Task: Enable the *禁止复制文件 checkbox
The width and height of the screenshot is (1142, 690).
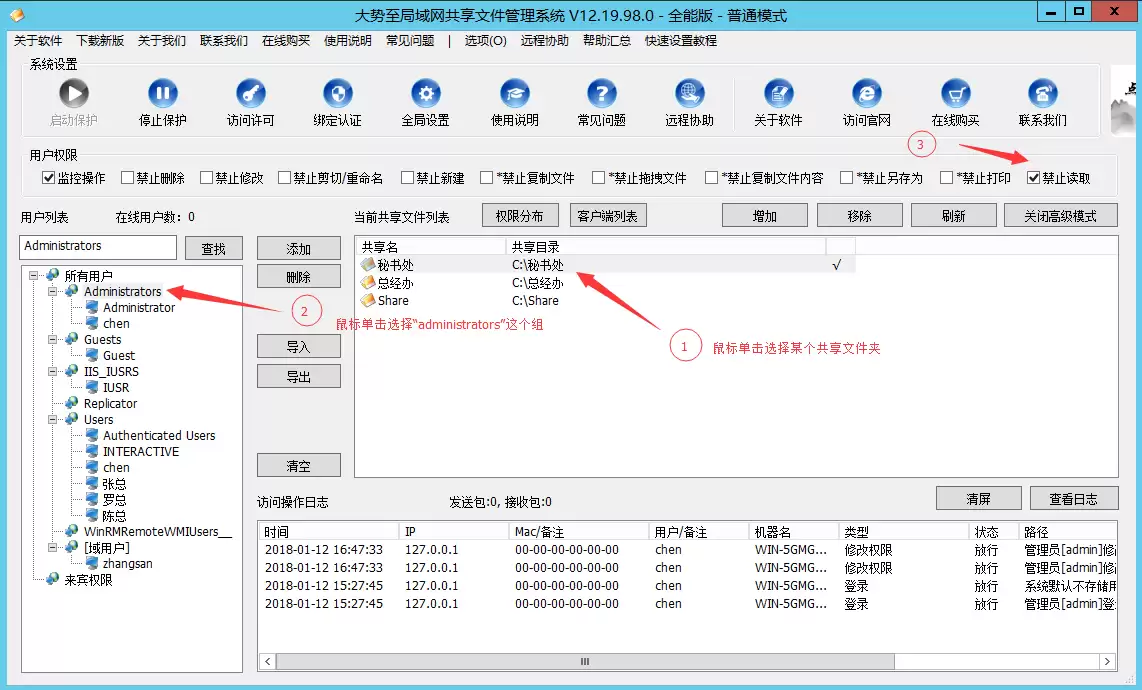Action: (487, 178)
